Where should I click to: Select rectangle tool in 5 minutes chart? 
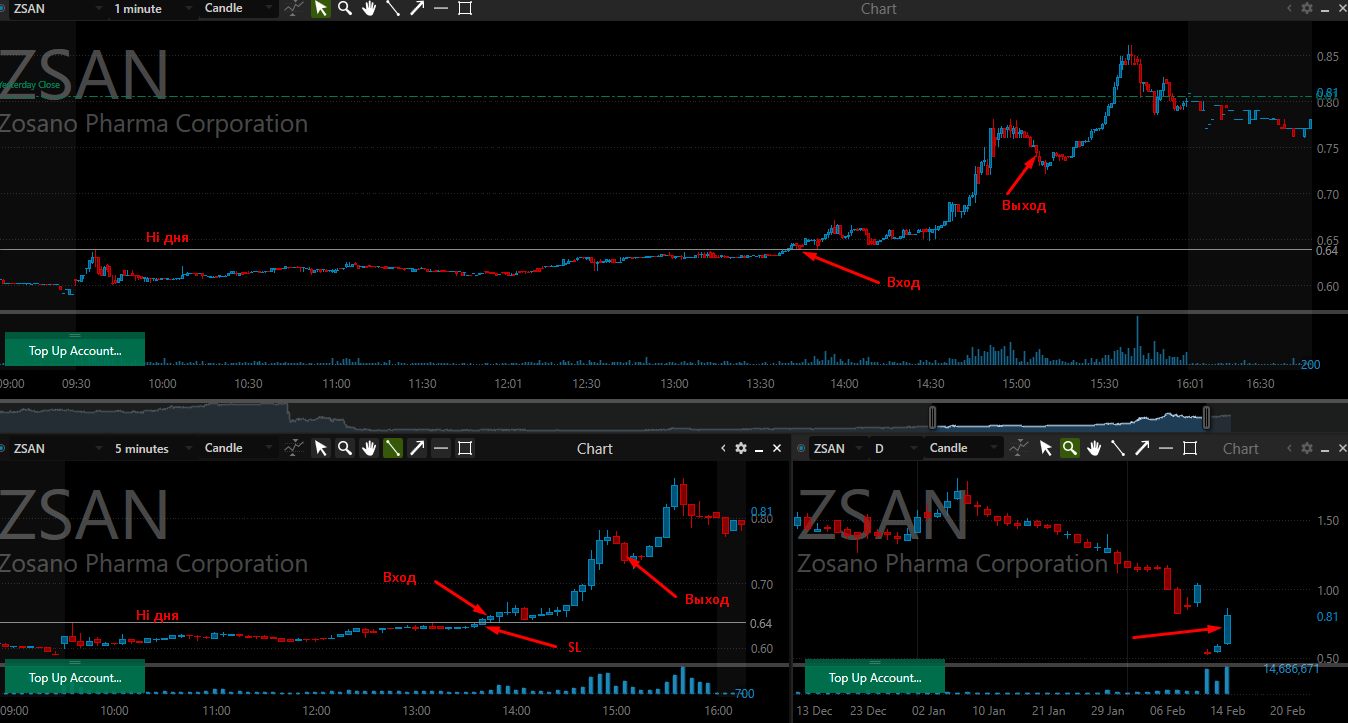click(x=465, y=448)
